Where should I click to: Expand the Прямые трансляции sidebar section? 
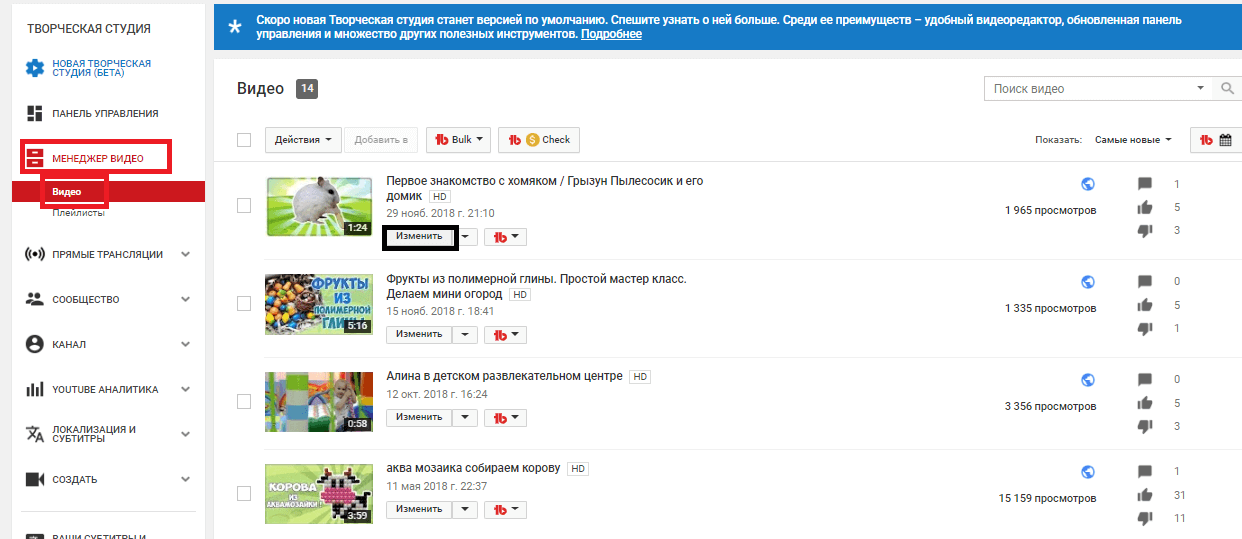click(185, 254)
